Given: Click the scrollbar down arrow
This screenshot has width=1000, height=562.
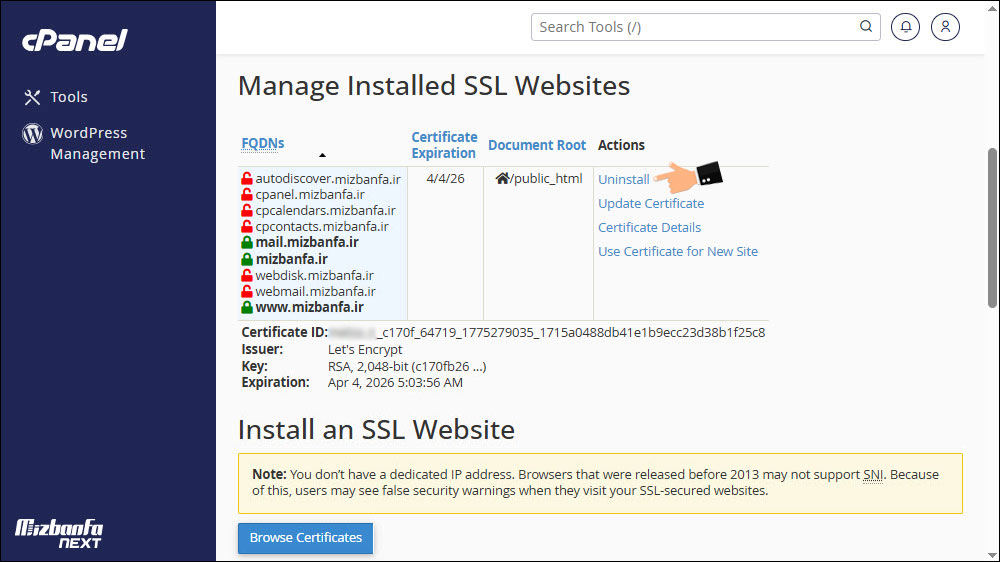Looking at the screenshot, I should 992,555.
